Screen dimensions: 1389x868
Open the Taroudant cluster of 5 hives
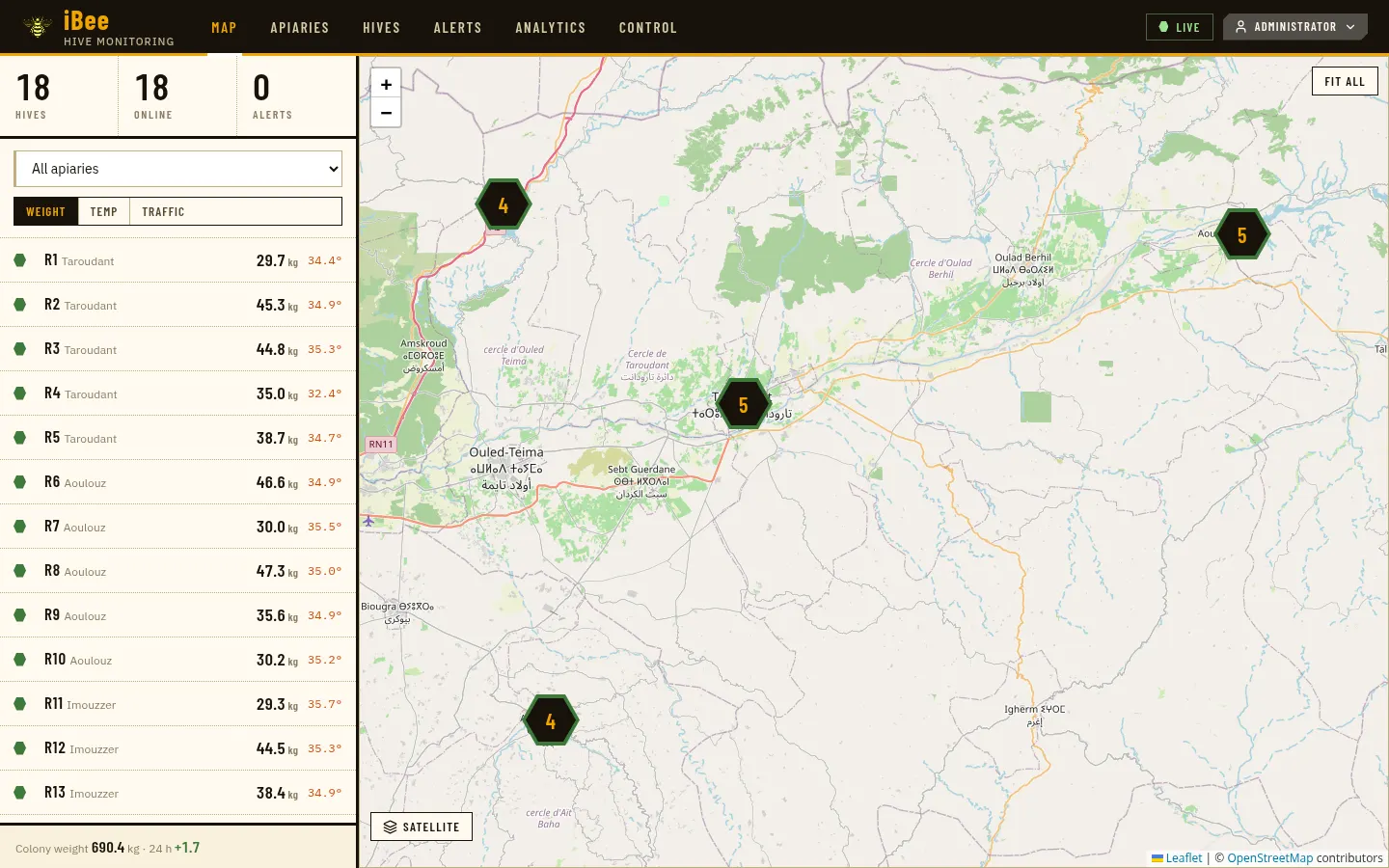pos(743,405)
